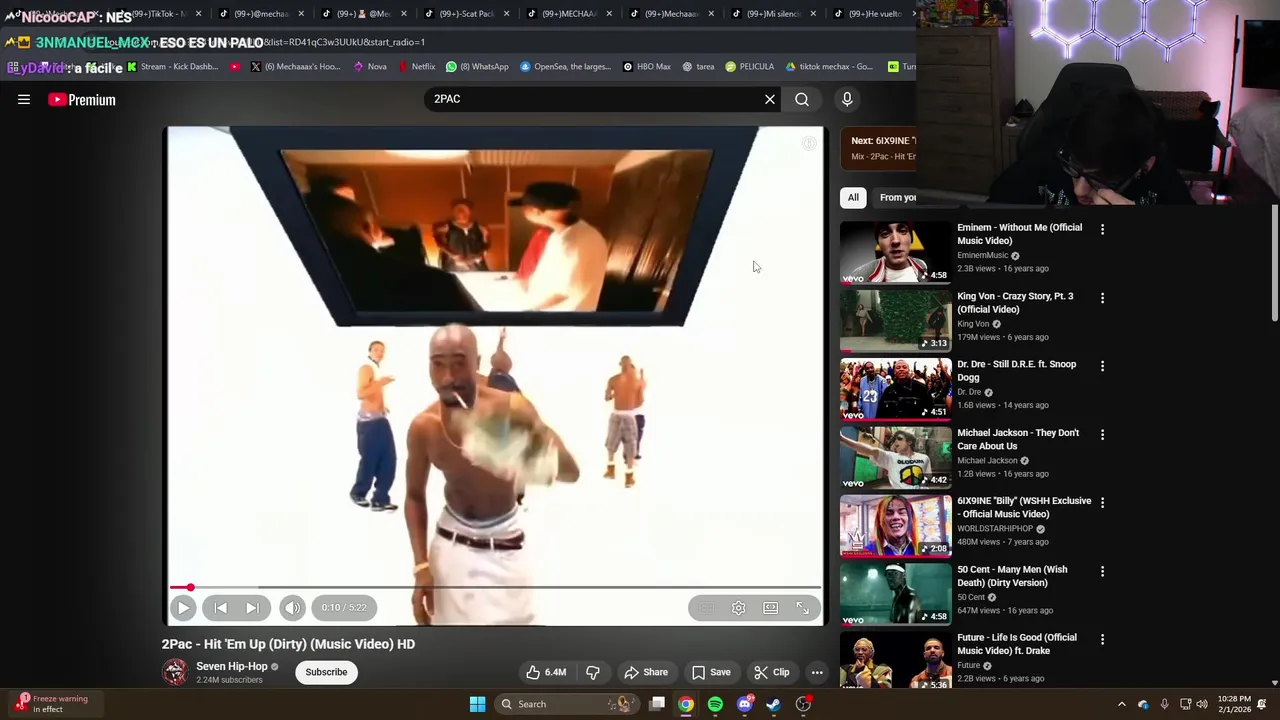Image resolution: width=1280 pixels, height=720 pixels.
Task: Skip to the next video
Action: click(x=252, y=607)
